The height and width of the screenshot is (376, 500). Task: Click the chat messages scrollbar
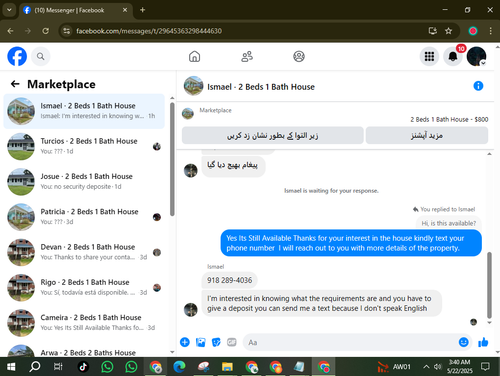point(489,285)
